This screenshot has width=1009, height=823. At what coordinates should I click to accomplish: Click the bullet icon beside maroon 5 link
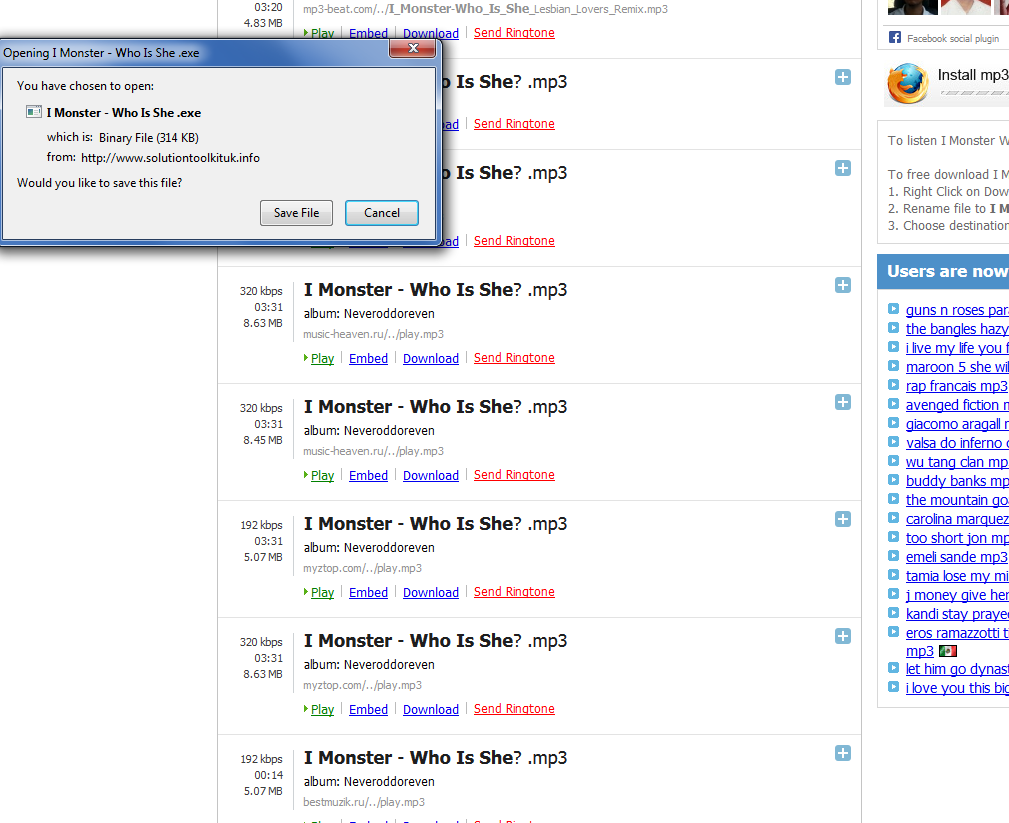tap(894, 367)
